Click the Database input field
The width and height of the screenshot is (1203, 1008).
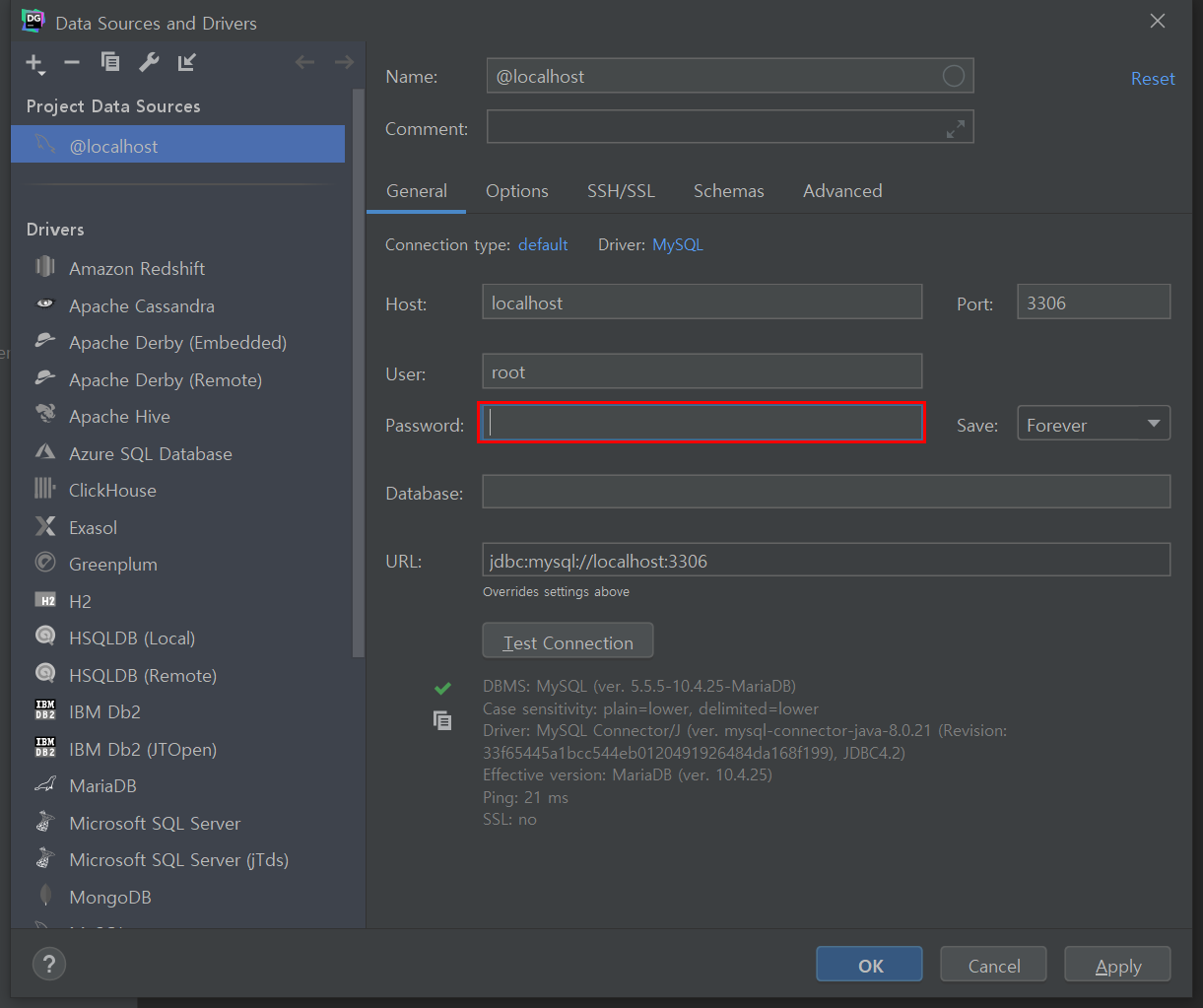coord(827,492)
